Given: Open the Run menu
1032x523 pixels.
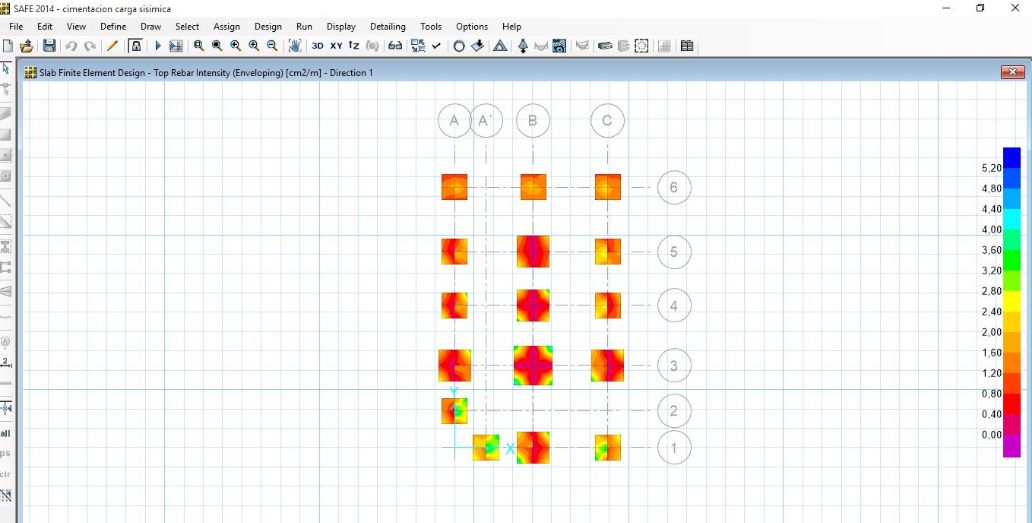Looking at the screenshot, I should tap(304, 27).
